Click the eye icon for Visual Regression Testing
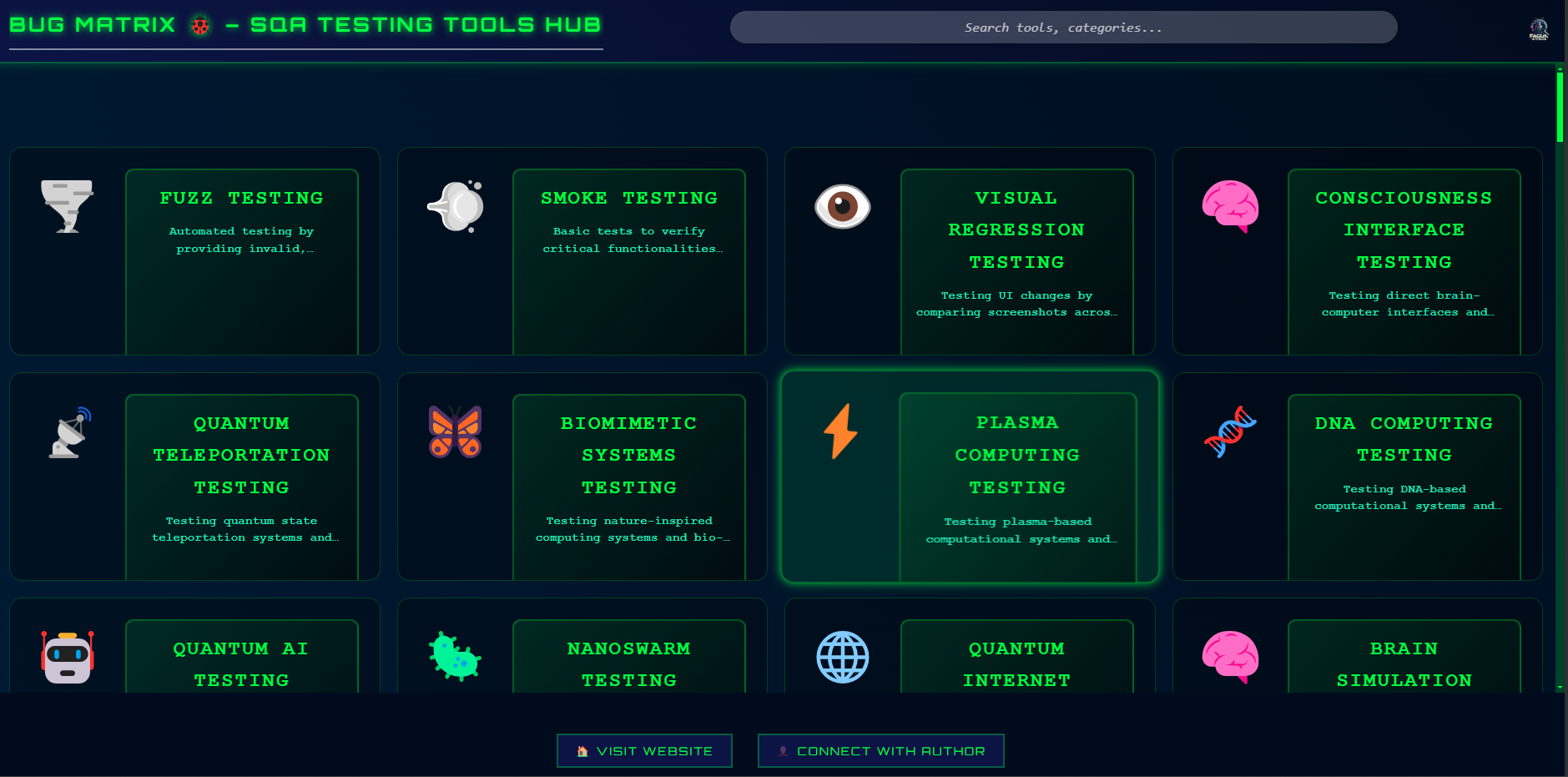The width and height of the screenshot is (1568, 777). 843,206
